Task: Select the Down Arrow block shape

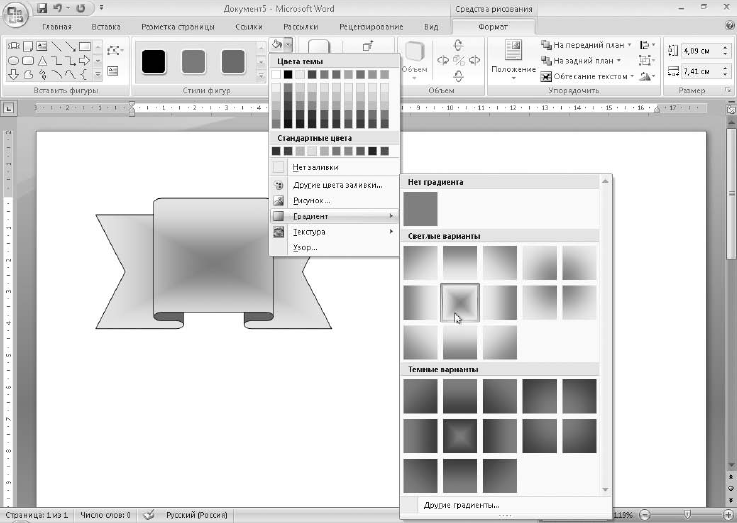Action: (x=13, y=74)
